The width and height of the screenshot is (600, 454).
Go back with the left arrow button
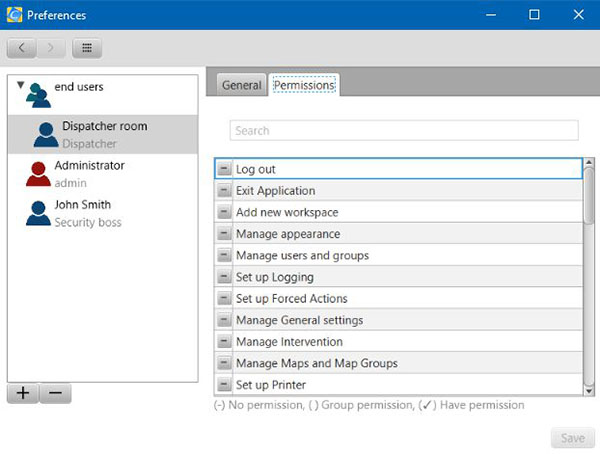pos(22,48)
